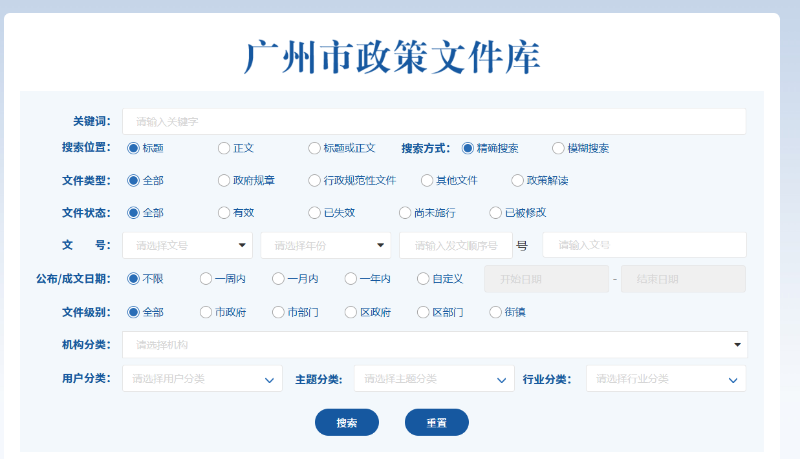Choose 行政规范性文件 file type radio
800x459 pixels.
pyautogui.click(x=315, y=181)
